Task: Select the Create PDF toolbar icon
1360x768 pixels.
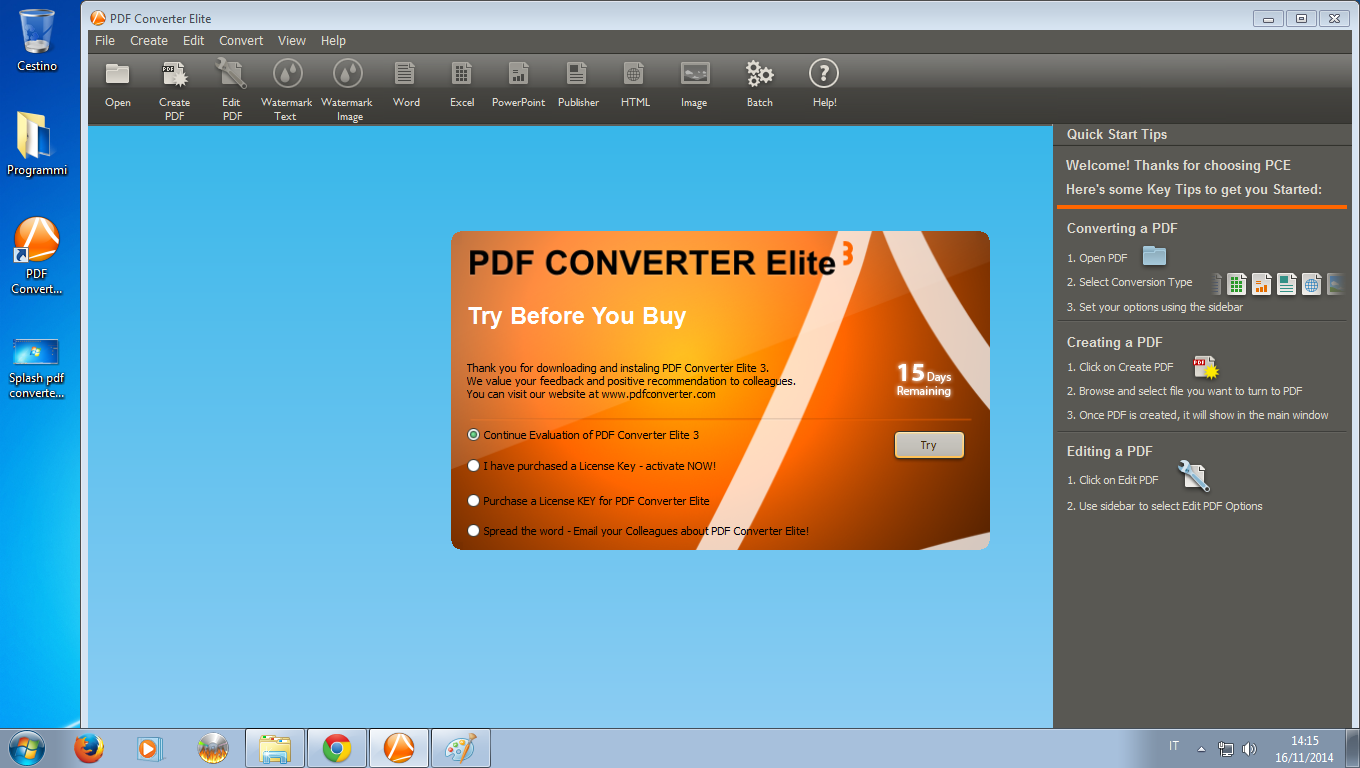Action: coord(174,75)
